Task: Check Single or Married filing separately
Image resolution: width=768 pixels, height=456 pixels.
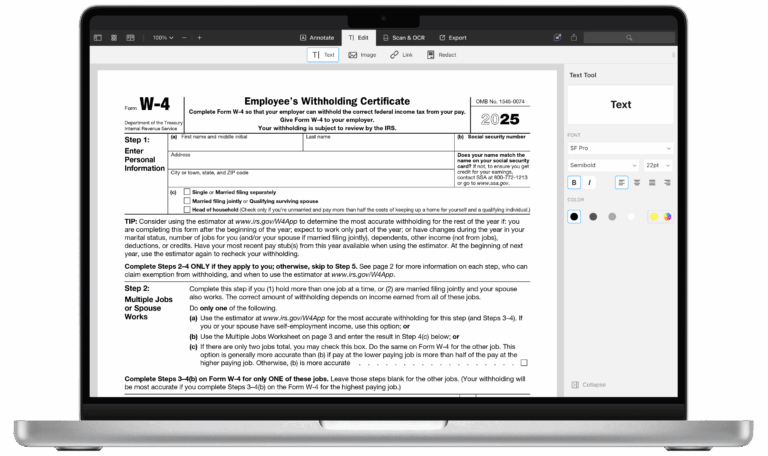Action: 187,192
